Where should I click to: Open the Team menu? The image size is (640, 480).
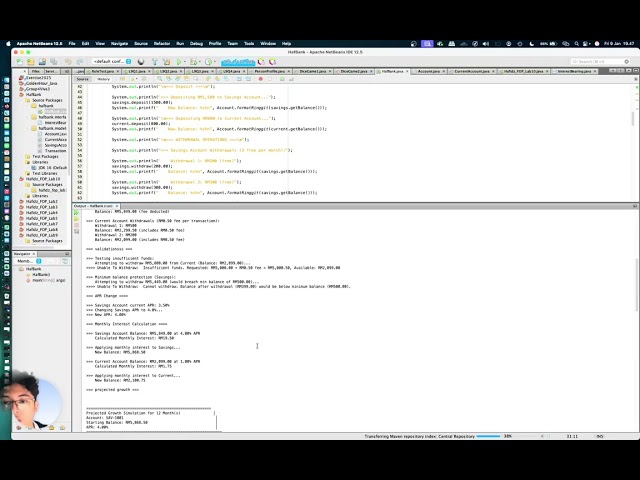pos(232,44)
